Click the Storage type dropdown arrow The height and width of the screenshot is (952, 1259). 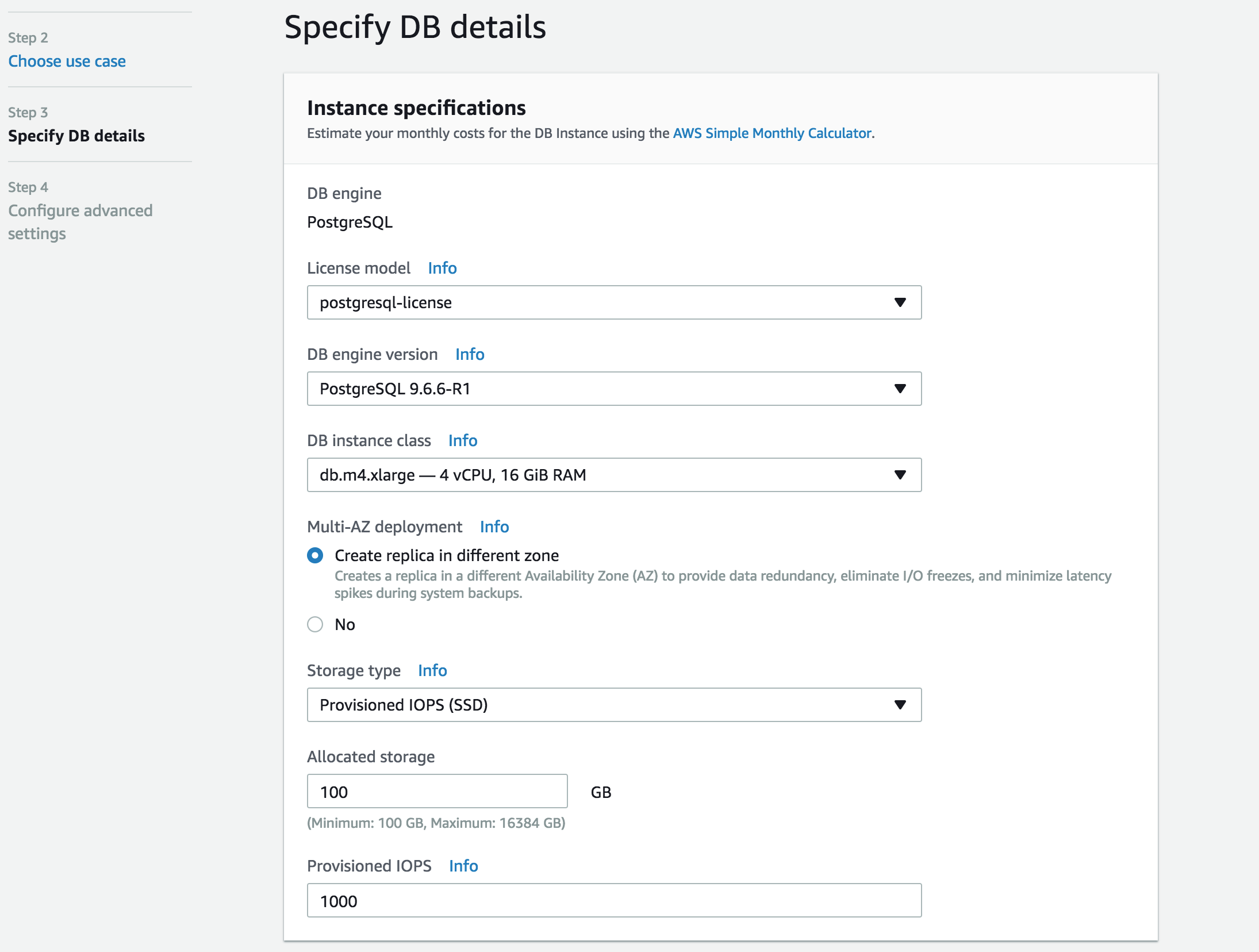(x=900, y=705)
